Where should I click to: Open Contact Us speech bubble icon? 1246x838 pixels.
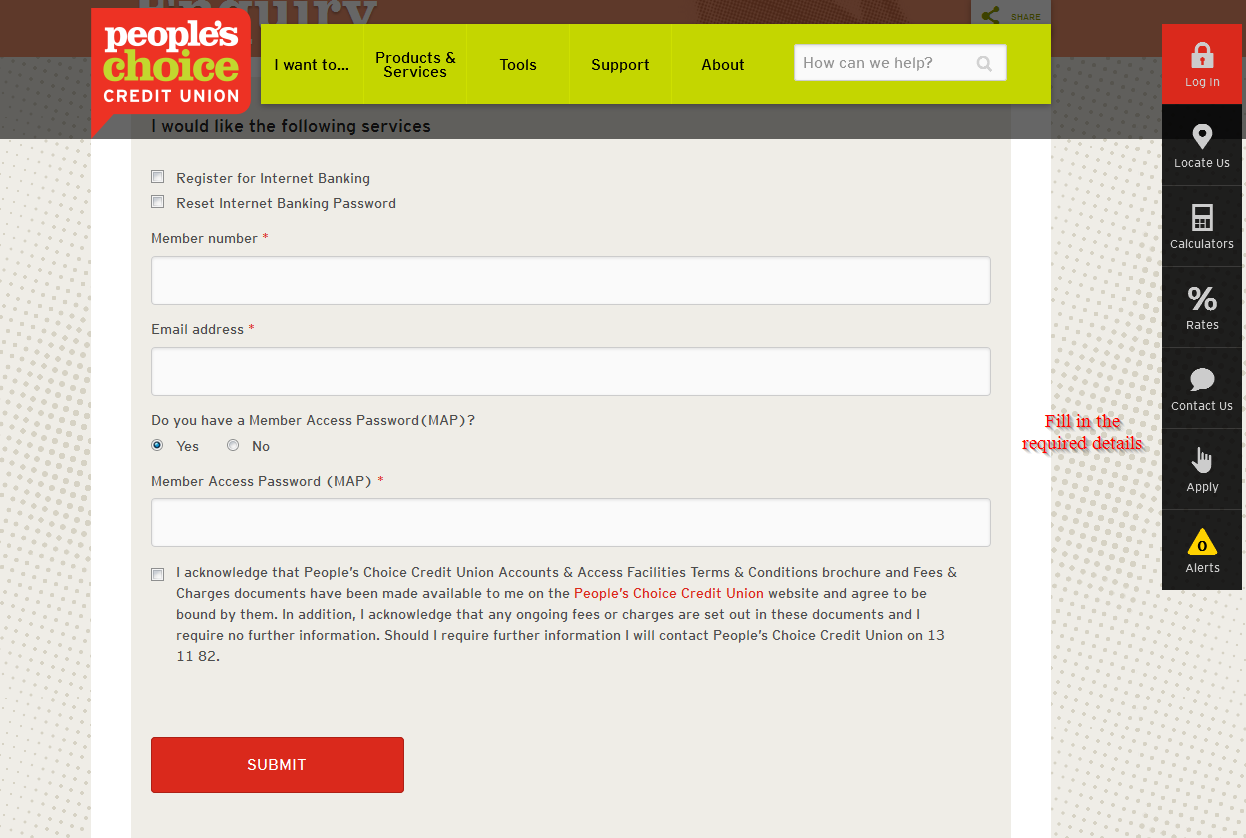coord(1201,380)
